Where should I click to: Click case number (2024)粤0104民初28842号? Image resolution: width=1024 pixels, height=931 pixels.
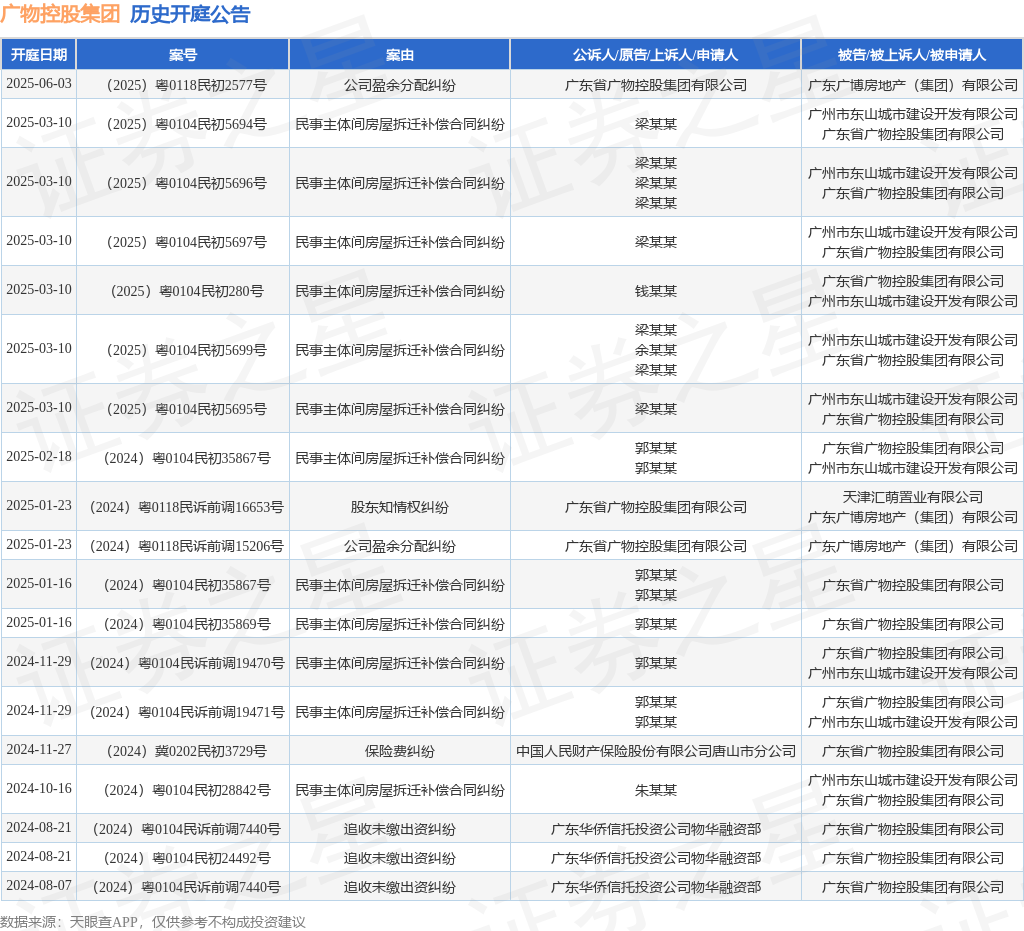pyautogui.click(x=187, y=791)
